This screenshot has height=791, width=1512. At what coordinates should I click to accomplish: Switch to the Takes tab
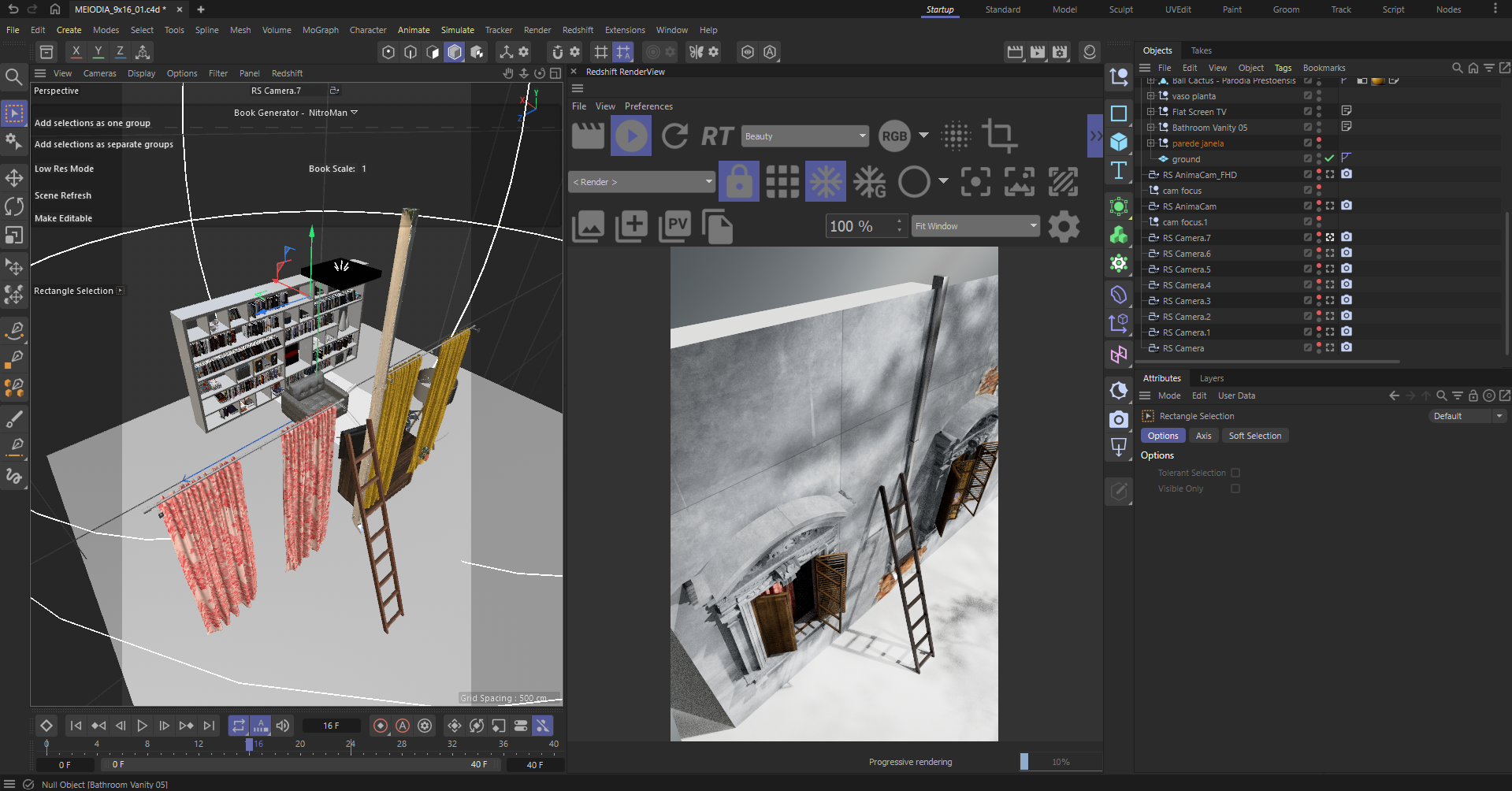1201,50
